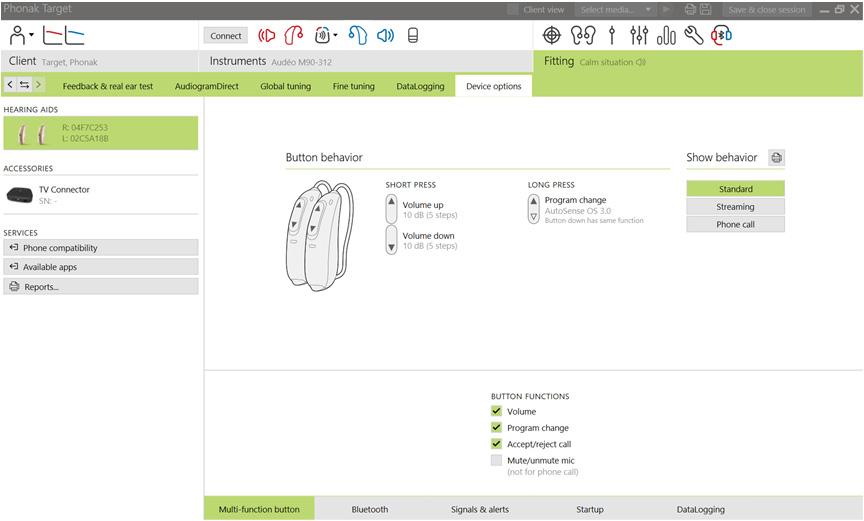Open the bottom DataLogging tab

pyautogui.click(x=700, y=509)
